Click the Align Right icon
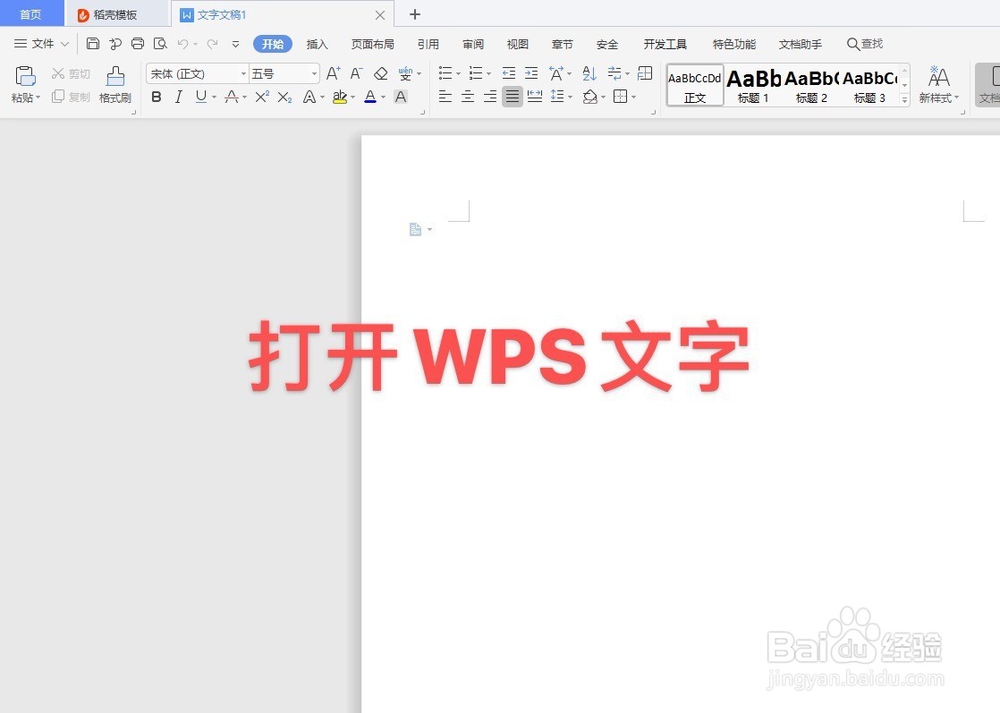Screen dimensions: 1000x713 [x=490, y=97]
